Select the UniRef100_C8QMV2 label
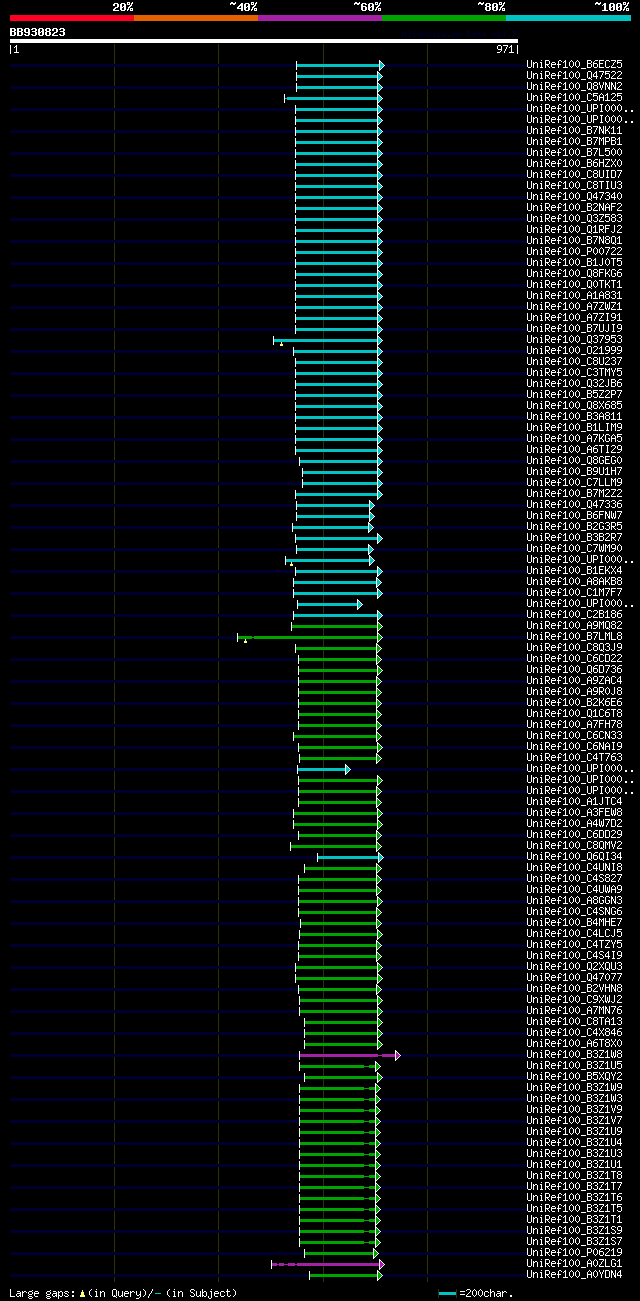Viewport: 640px width, 1301px height. (x=574, y=846)
